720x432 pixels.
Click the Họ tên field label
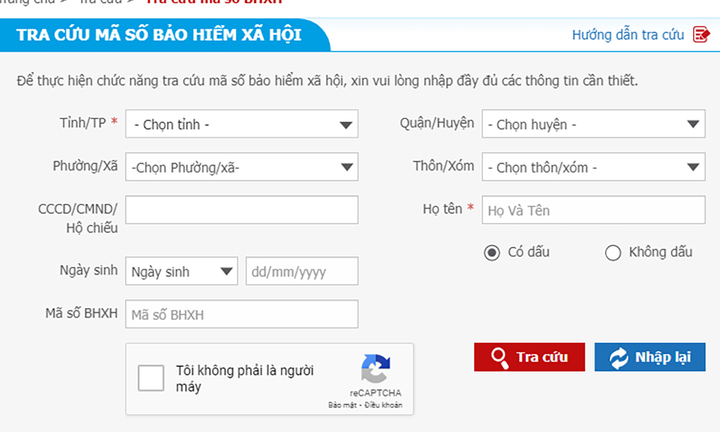point(442,209)
